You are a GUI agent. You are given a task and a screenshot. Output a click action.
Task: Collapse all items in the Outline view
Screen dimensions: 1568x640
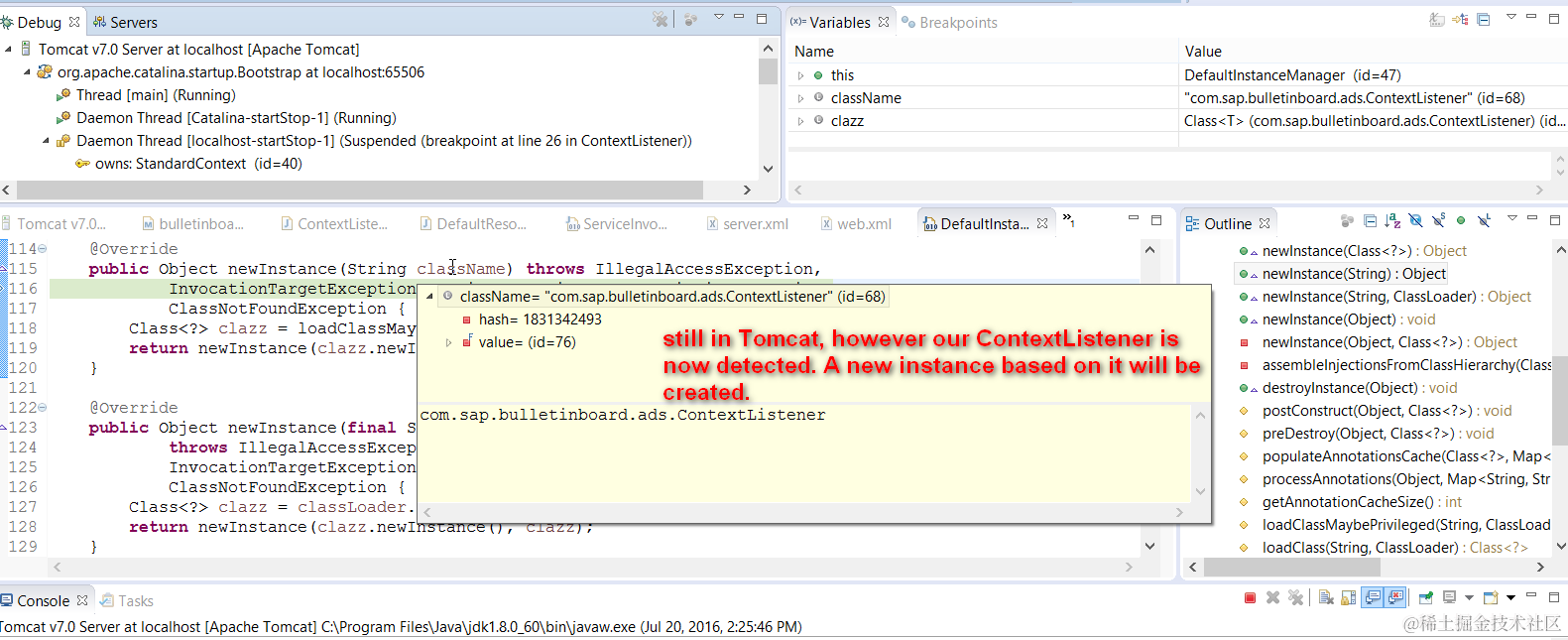click(1370, 220)
